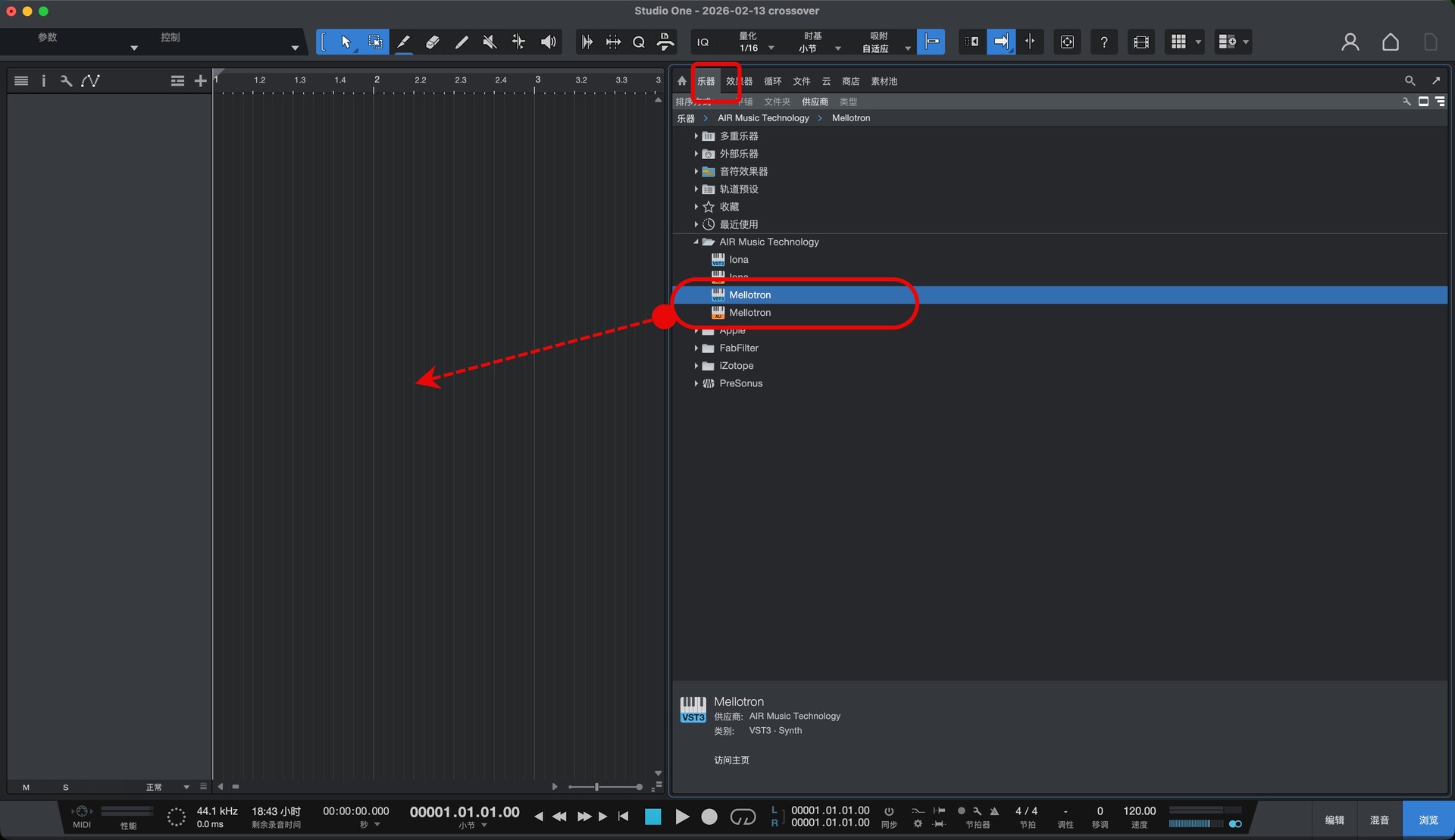
Task: Click the 访问主页 link
Action: click(x=731, y=760)
